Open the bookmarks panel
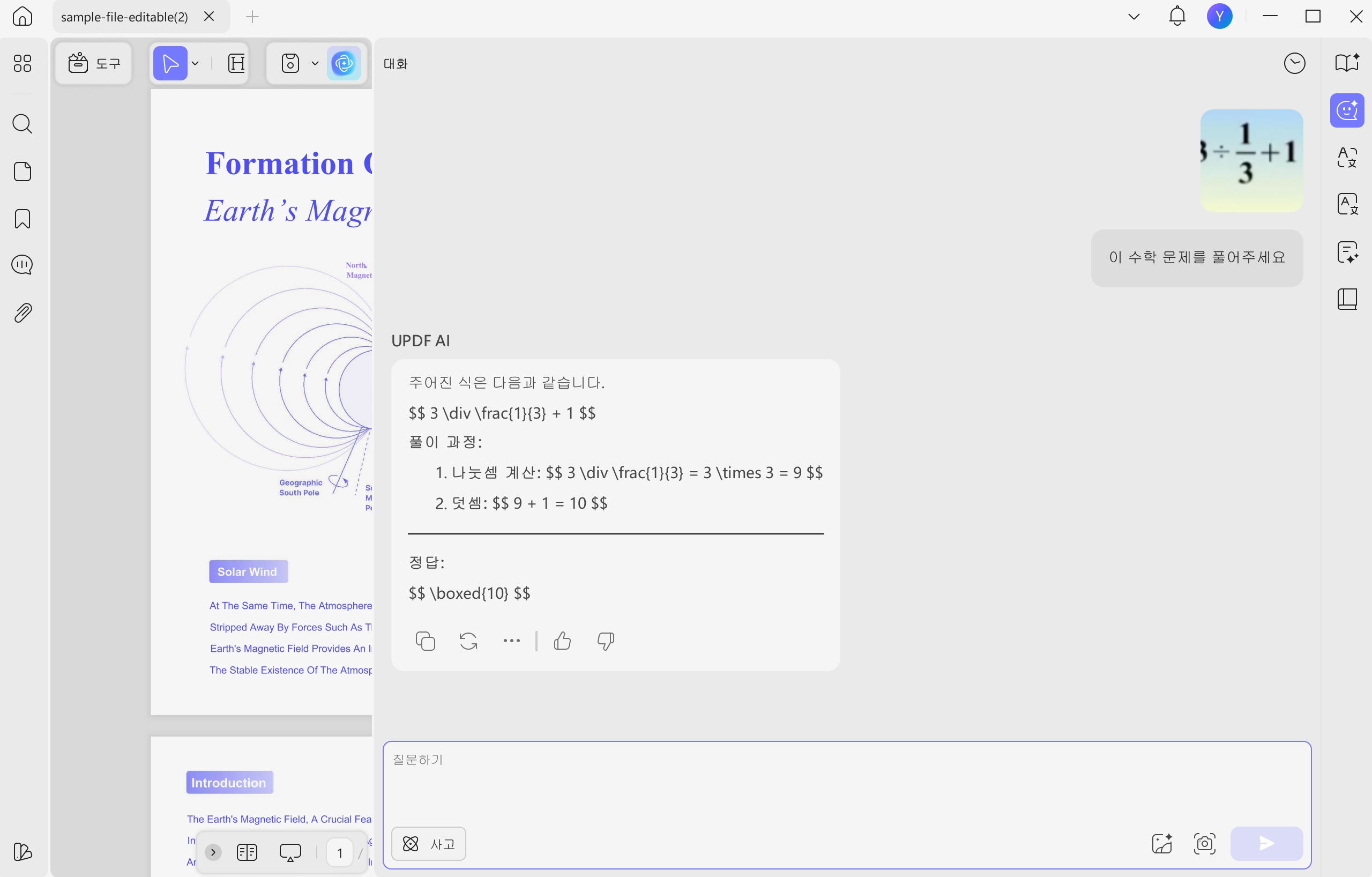Screen dimensions: 1372x877 tap(22, 219)
